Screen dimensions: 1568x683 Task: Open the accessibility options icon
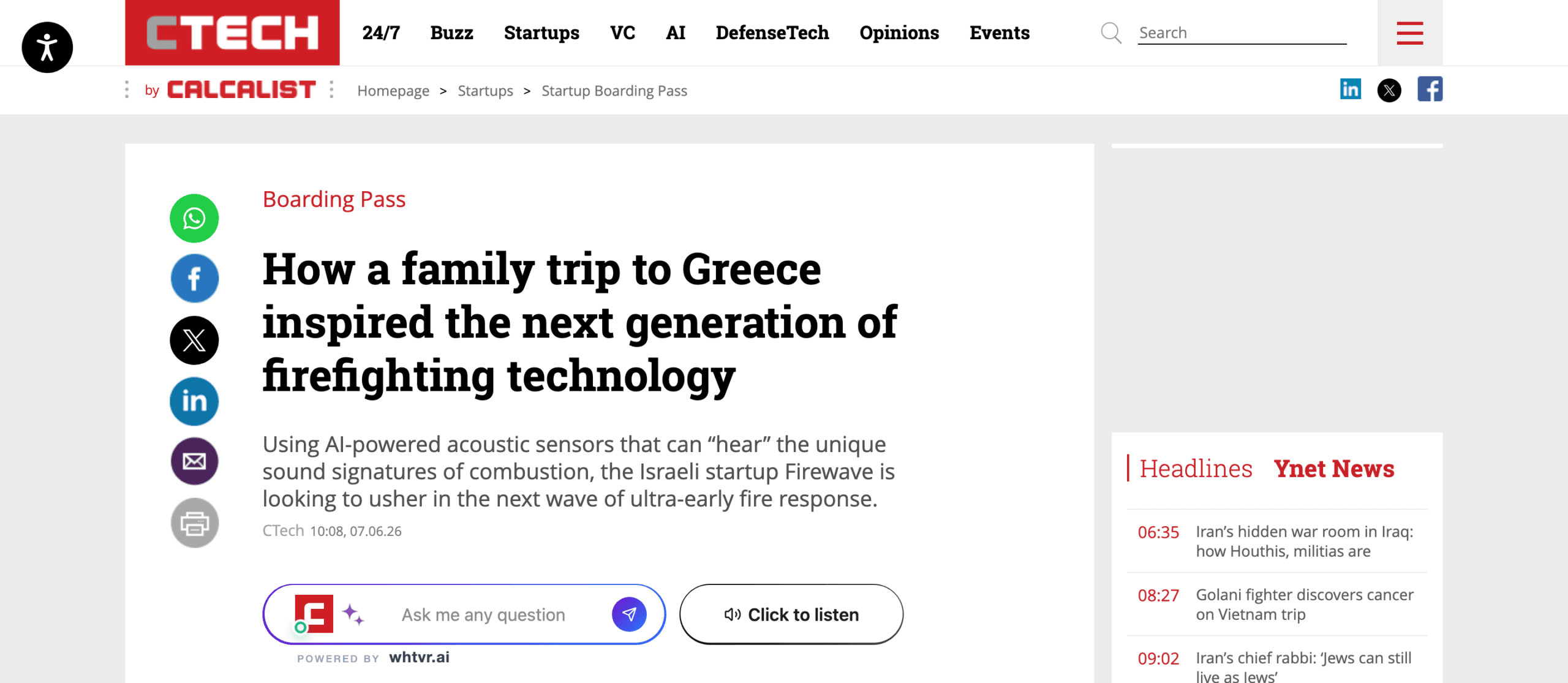coord(47,47)
